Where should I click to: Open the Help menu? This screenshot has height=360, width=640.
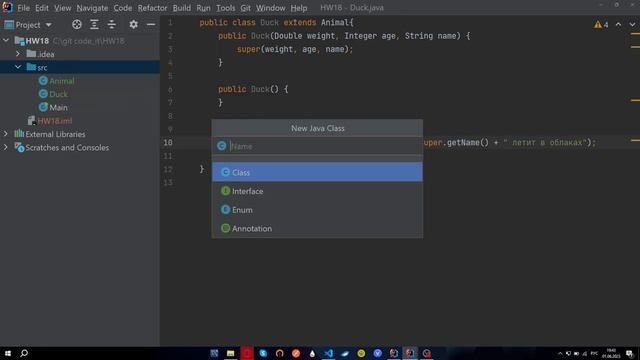[299, 8]
